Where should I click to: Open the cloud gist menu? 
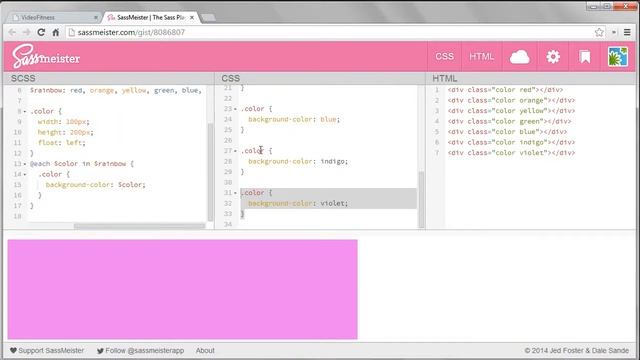coord(520,57)
